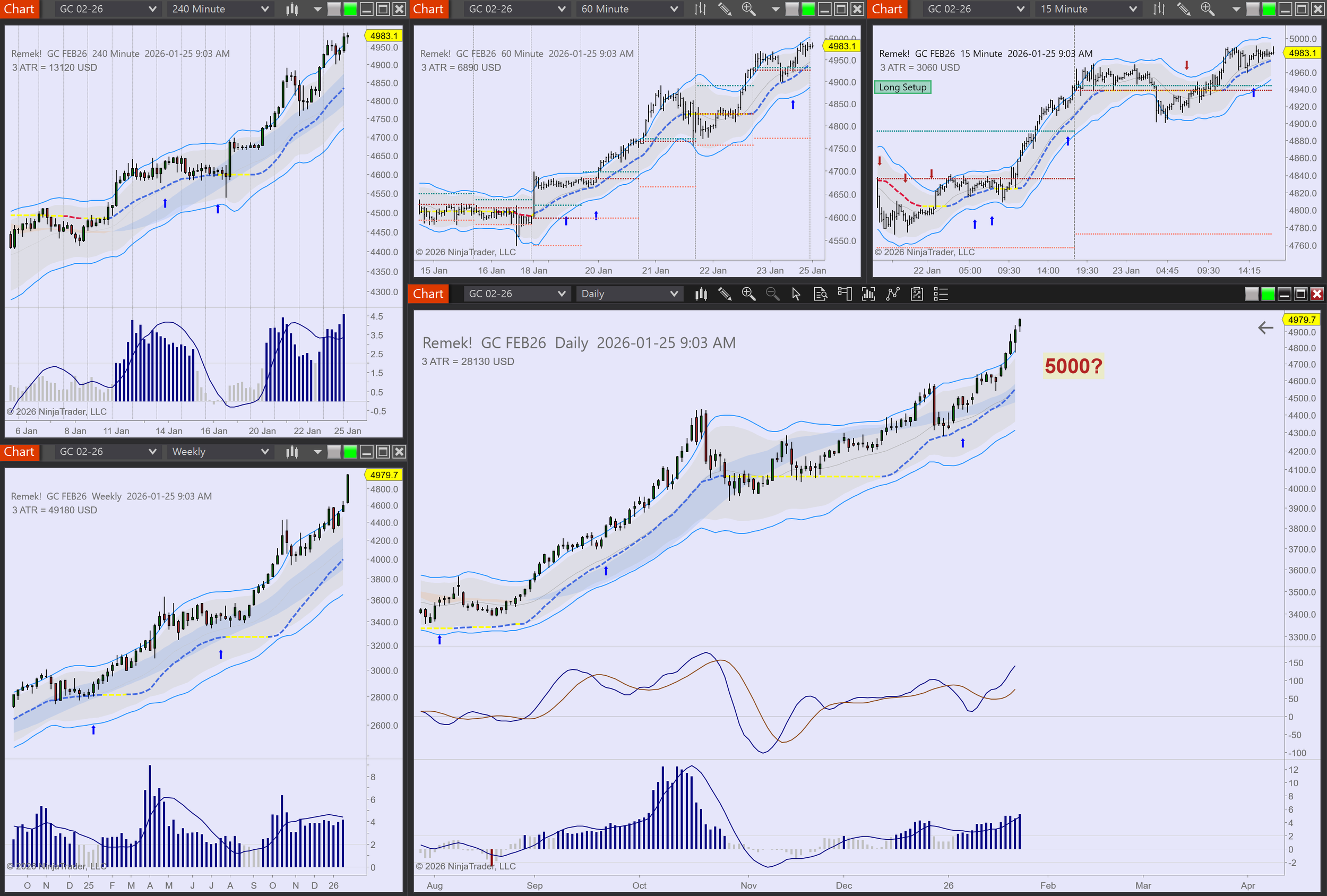Select drawing tools pencil in Daily chart
The image size is (1327, 896).
click(725, 294)
